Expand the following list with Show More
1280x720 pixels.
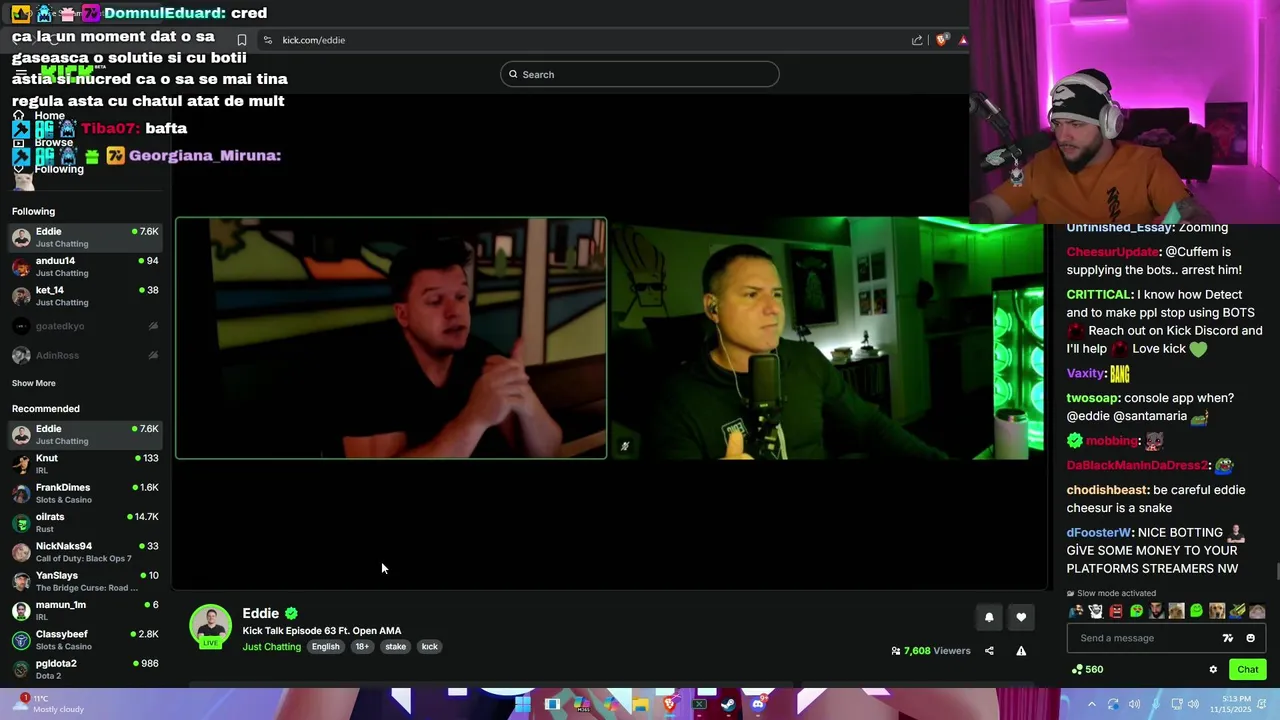point(34,383)
